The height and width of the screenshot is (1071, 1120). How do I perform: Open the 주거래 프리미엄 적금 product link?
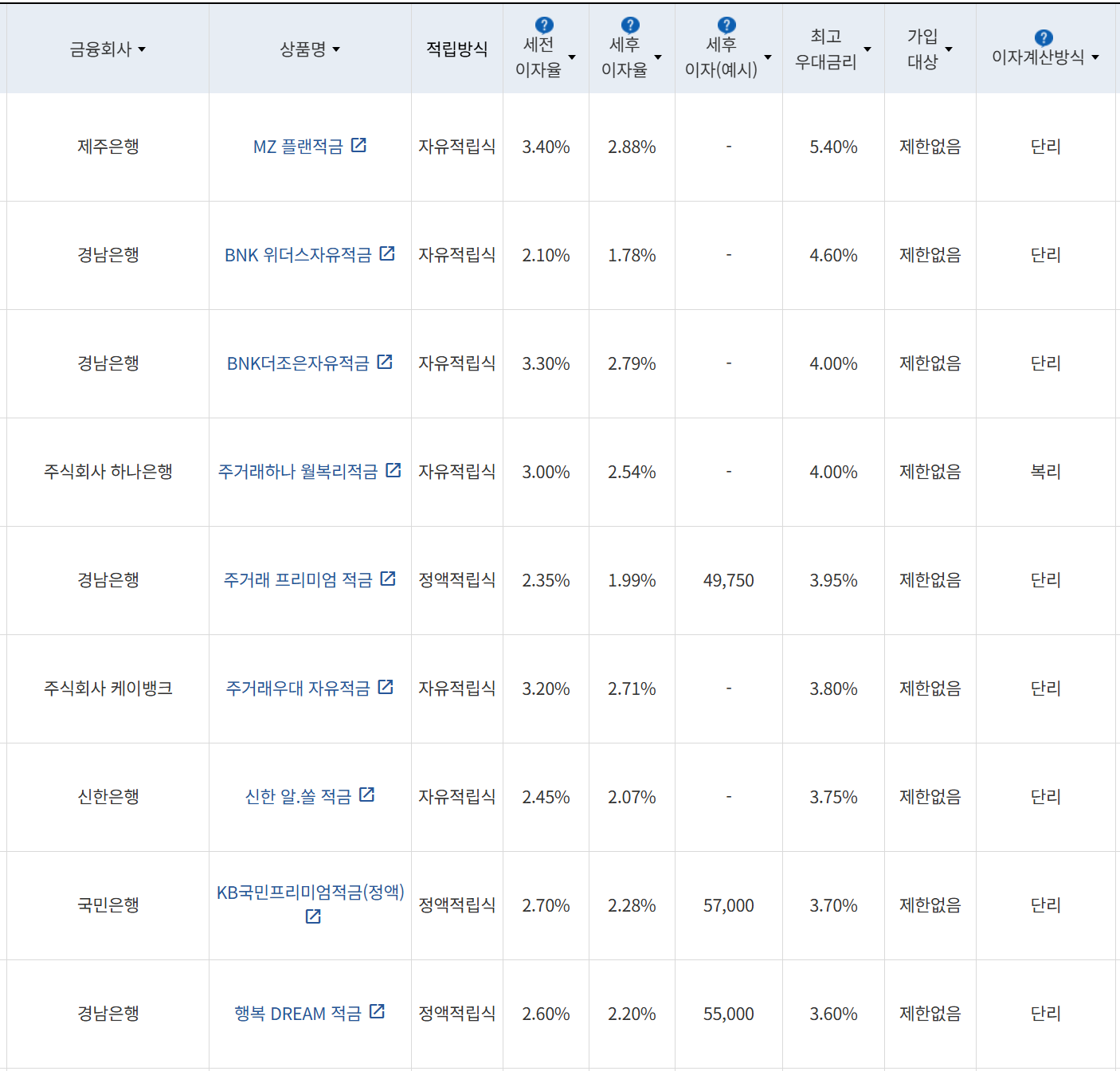[x=299, y=579]
